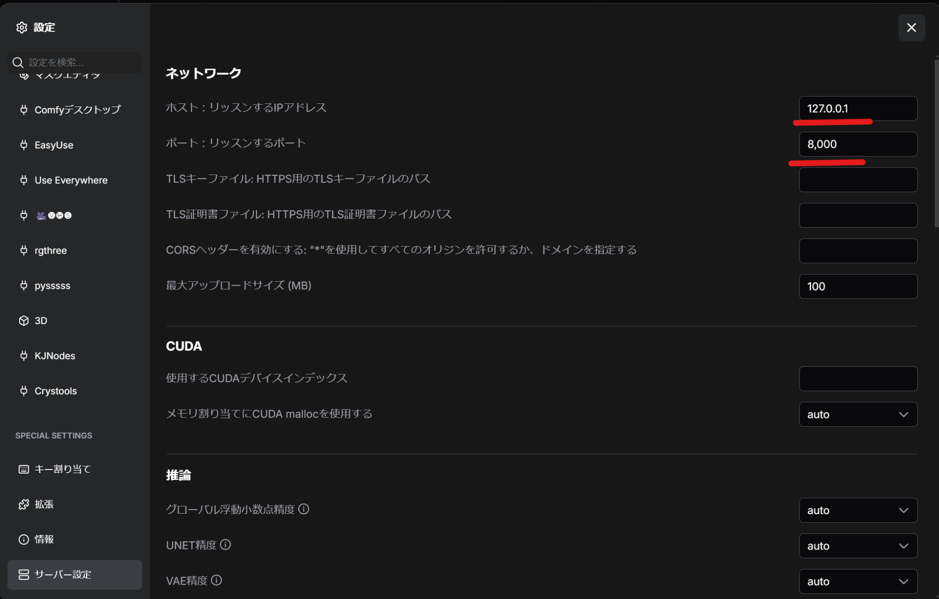This screenshot has width=939, height=599.
Task: Open the Use Everywhere settings section
Action: [x=70, y=180]
